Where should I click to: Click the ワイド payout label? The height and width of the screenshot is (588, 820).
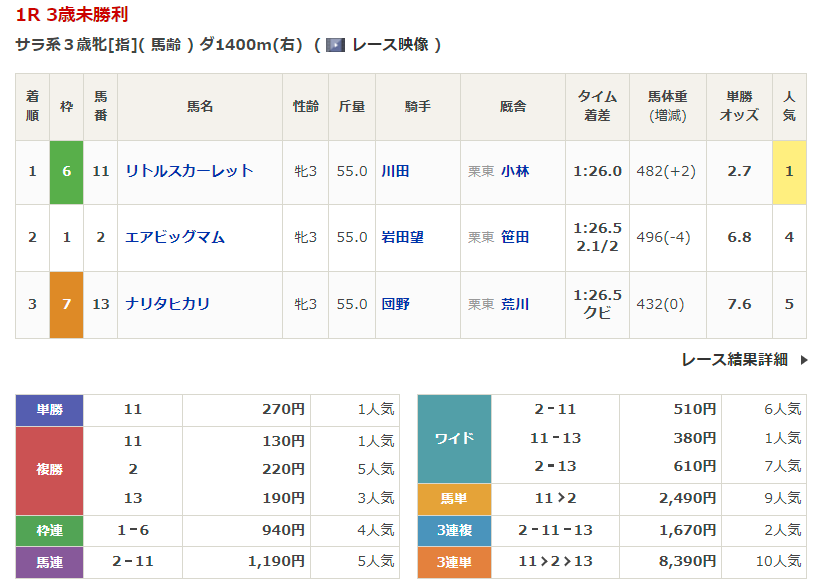454,438
